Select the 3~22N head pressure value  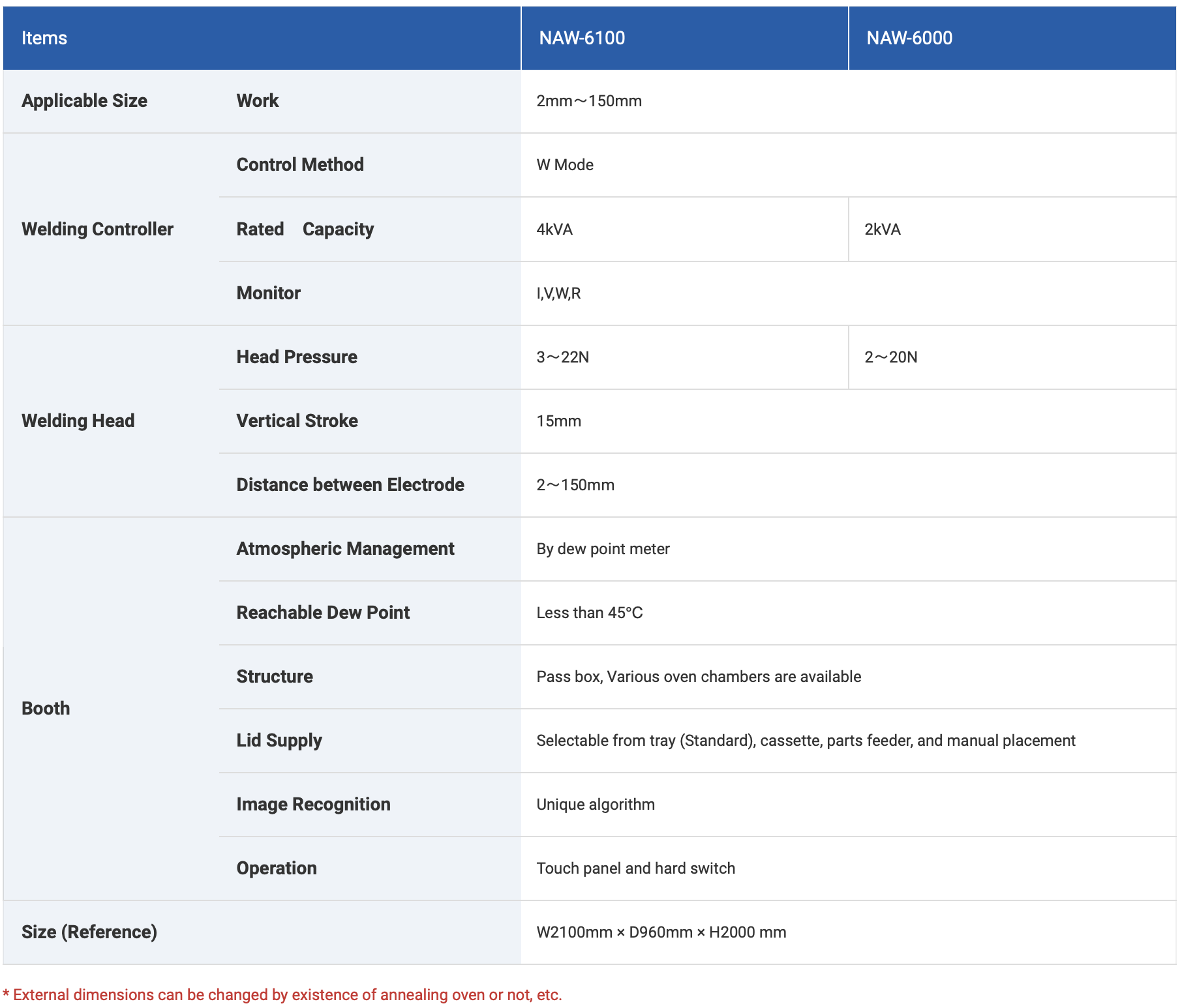click(562, 357)
